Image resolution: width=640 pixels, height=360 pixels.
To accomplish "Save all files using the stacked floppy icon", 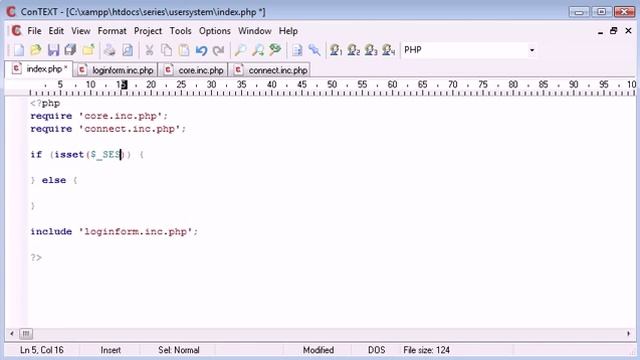I will [x=71, y=50].
